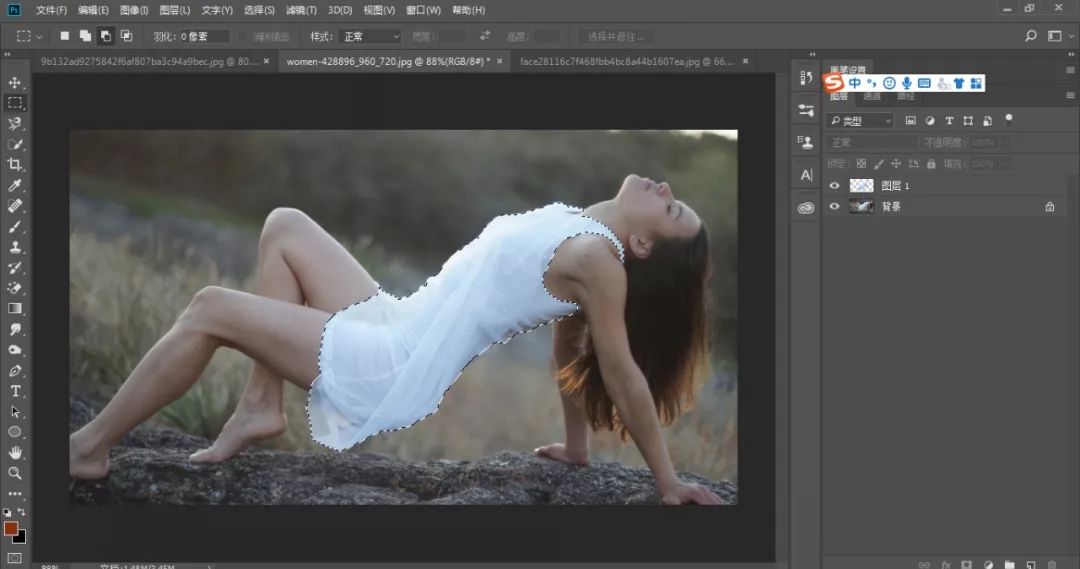1080x569 pixels.
Task: Select the Eyedropper tool
Action: click(14, 185)
